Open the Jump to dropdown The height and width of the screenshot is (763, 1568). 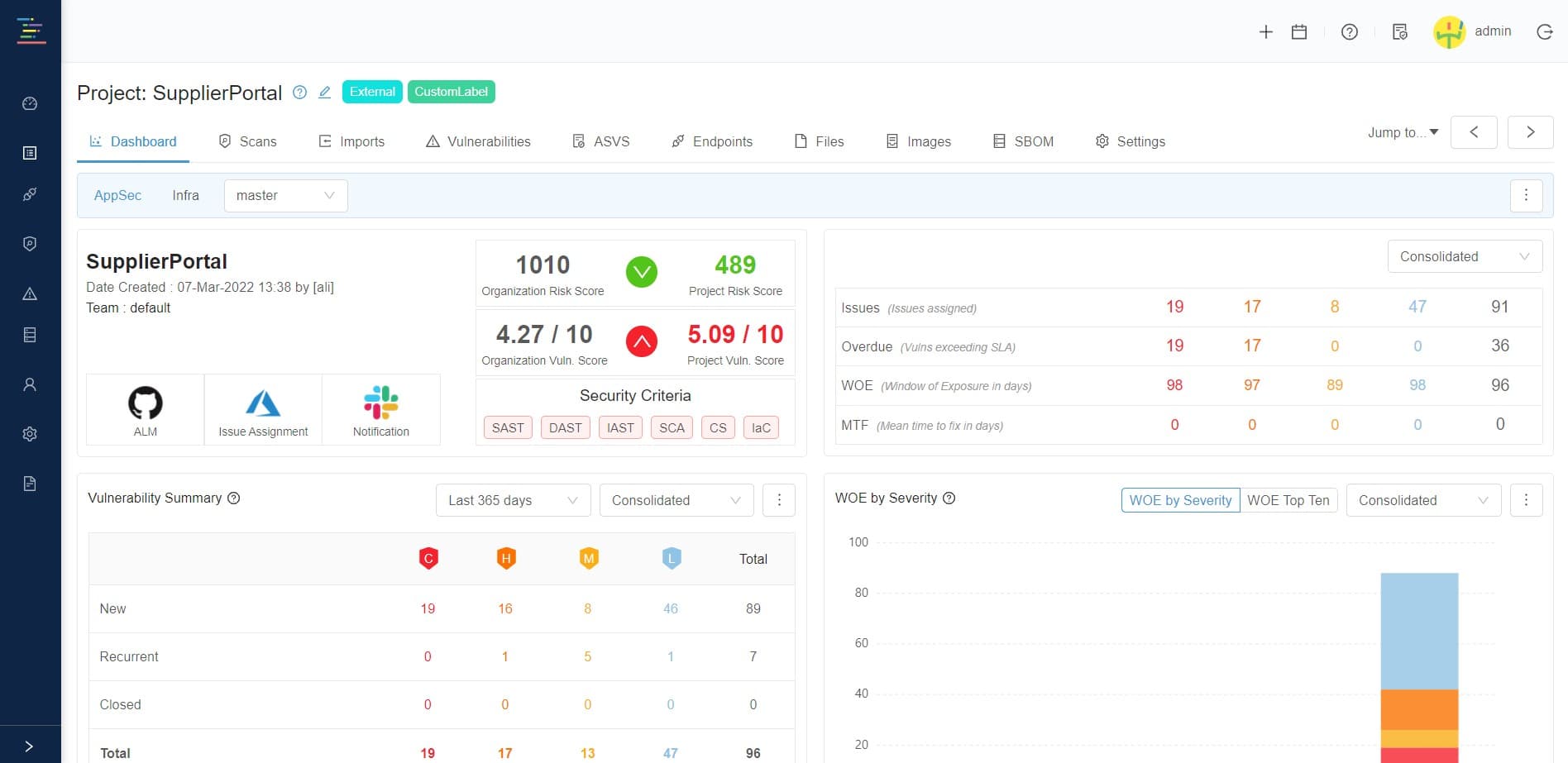tap(1403, 132)
